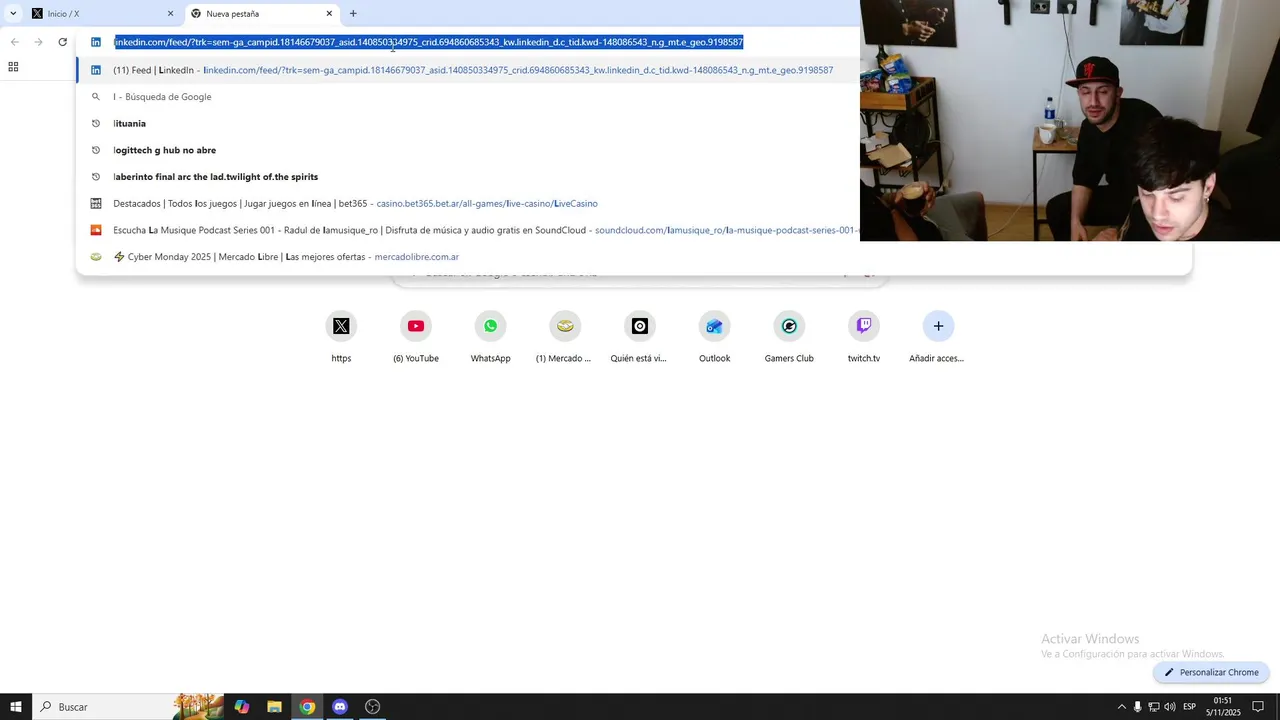Open the WhatsApp shortcut

click(490, 337)
